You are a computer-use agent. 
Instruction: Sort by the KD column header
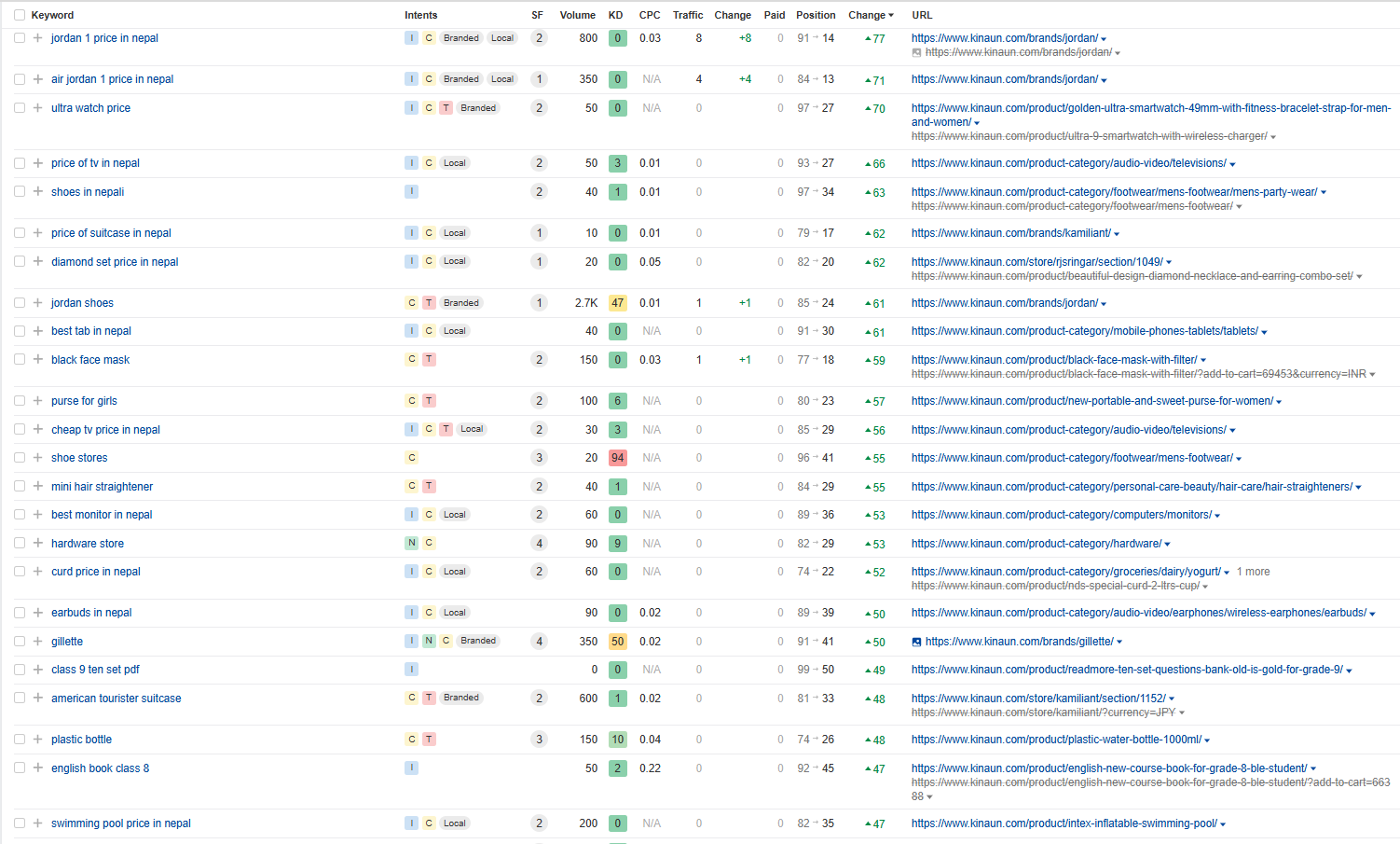[x=615, y=15]
